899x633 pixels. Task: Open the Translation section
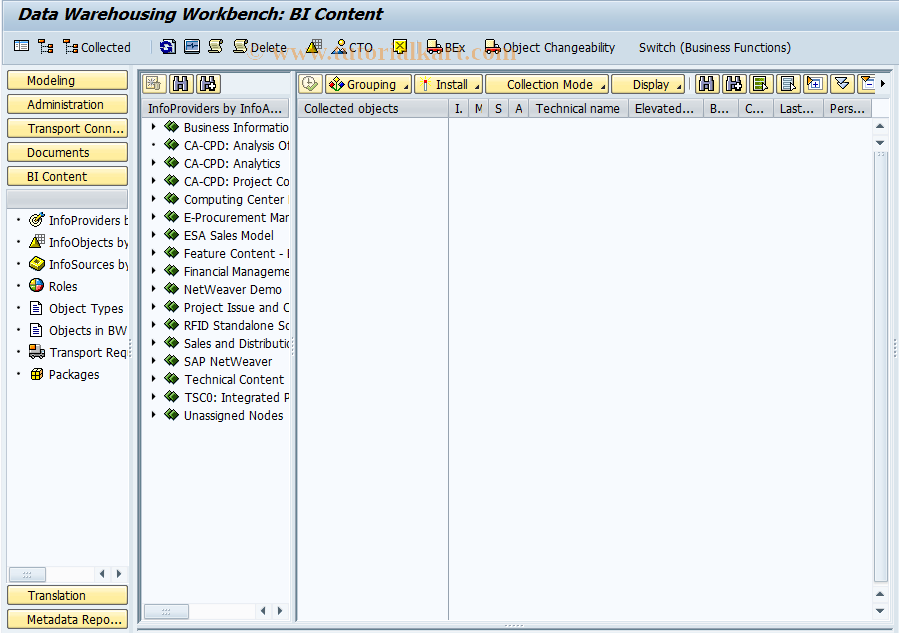pos(67,595)
